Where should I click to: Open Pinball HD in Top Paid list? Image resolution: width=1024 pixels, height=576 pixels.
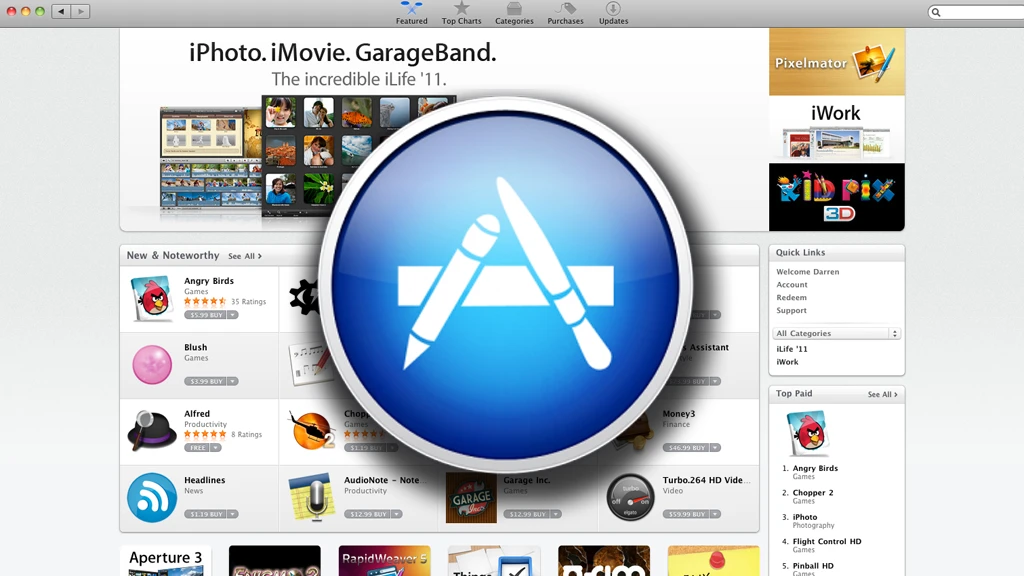coord(813,566)
